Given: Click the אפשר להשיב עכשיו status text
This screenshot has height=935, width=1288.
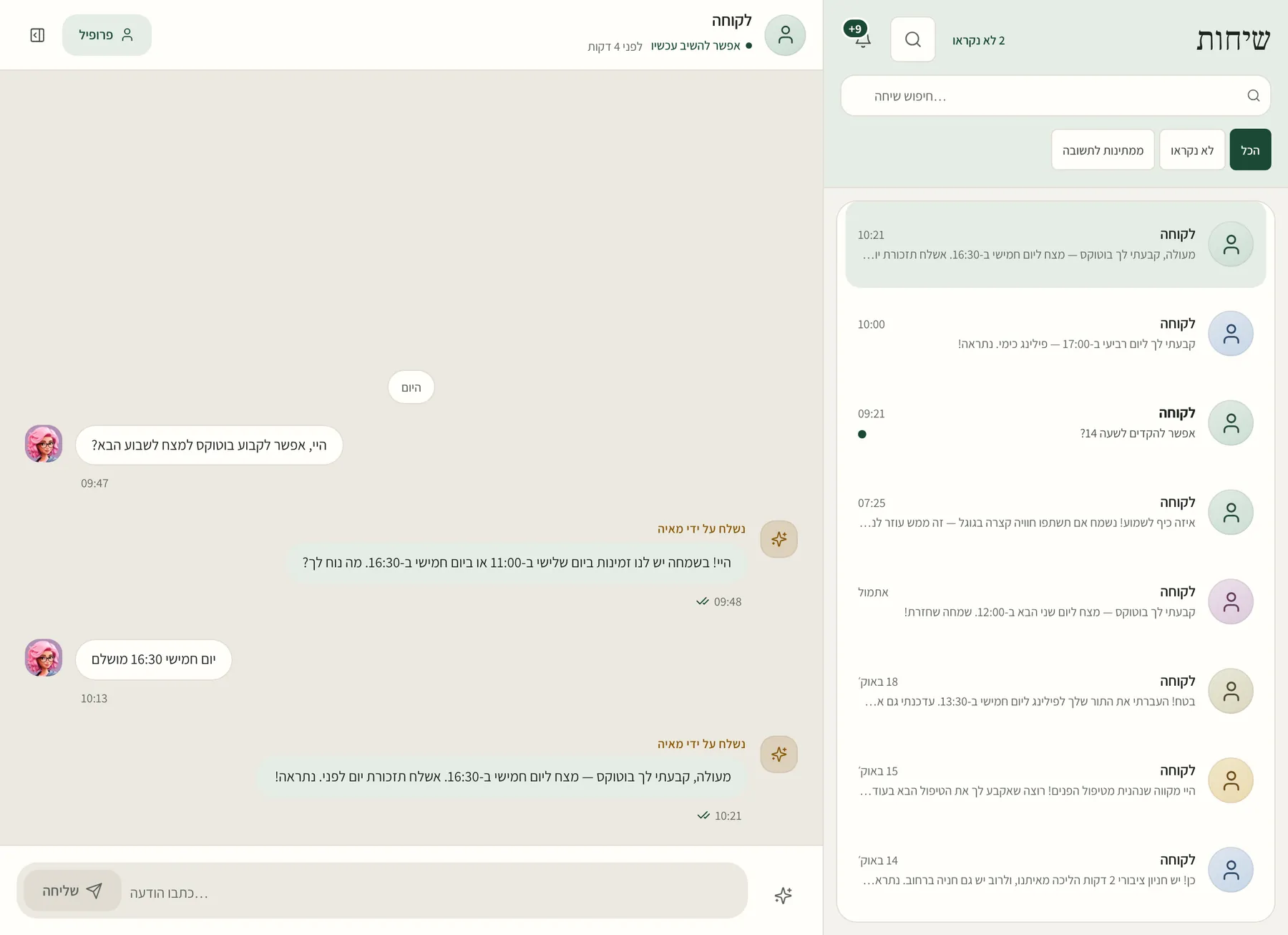Looking at the screenshot, I should pos(696,46).
